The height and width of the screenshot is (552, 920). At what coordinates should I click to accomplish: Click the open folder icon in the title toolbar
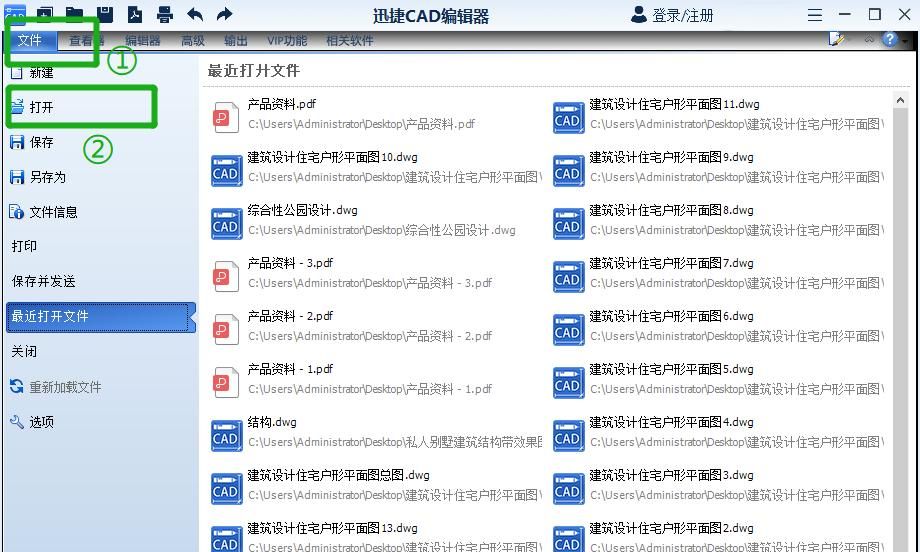pos(74,13)
